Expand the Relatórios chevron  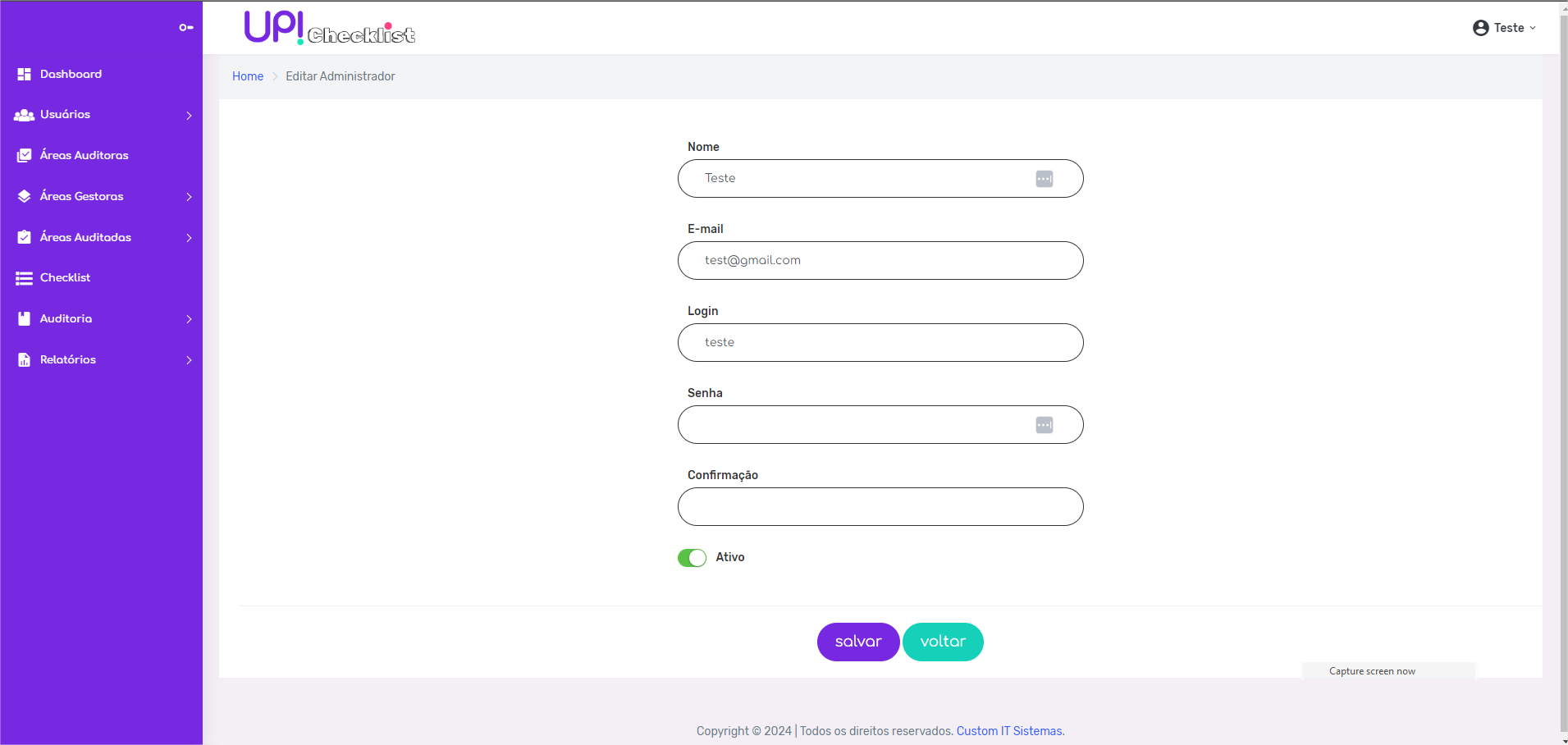click(x=189, y=360)
